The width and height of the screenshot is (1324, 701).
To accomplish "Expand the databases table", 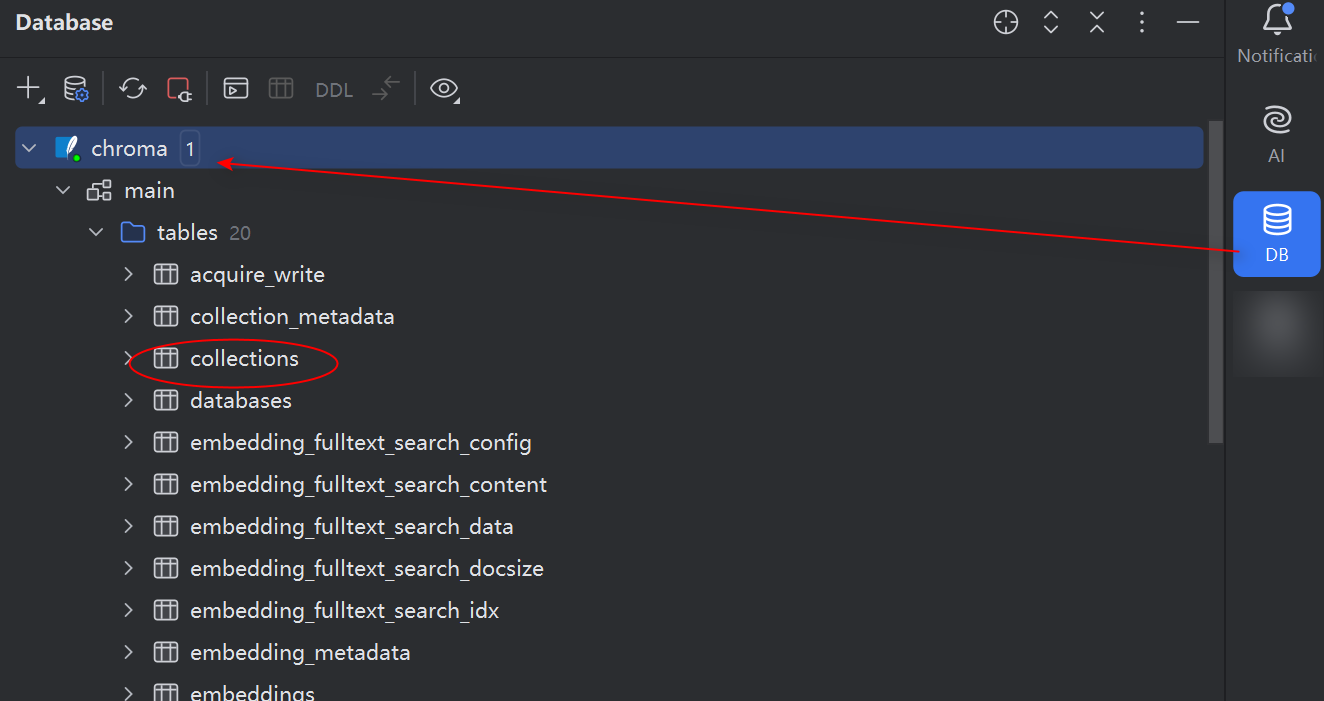I will tap(128, 400).
